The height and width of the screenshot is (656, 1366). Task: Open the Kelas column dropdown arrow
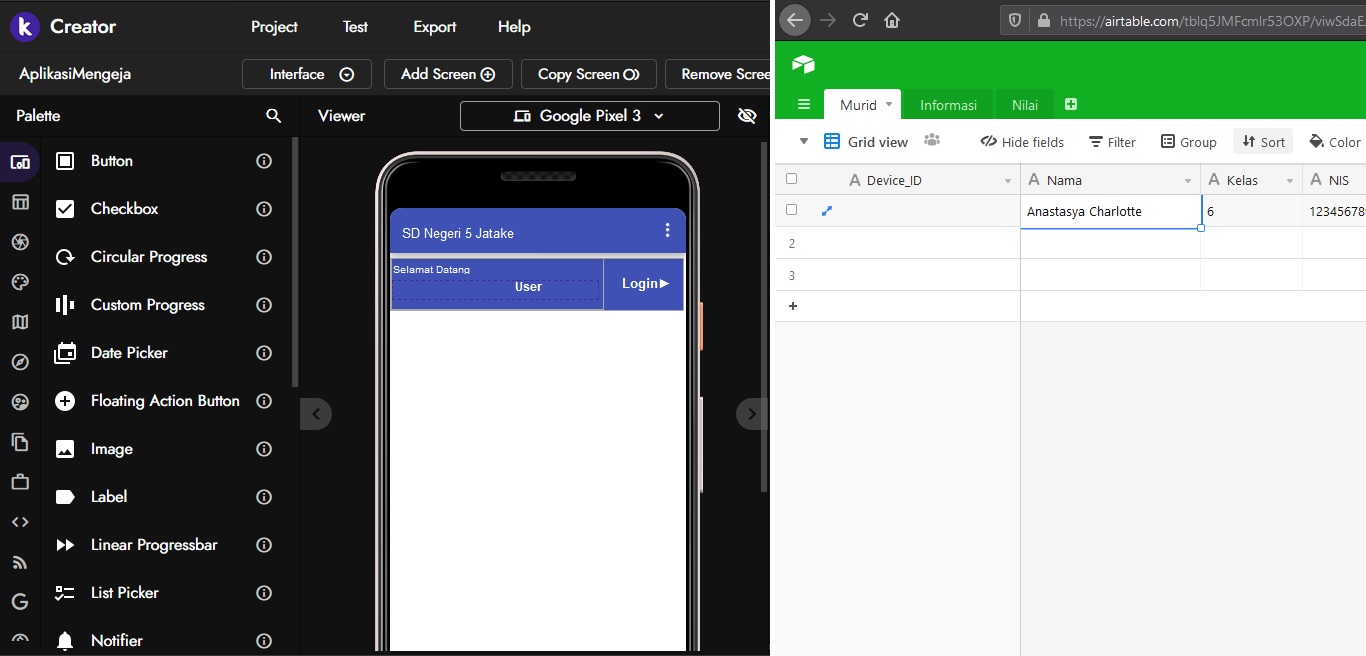(1290, 181)
